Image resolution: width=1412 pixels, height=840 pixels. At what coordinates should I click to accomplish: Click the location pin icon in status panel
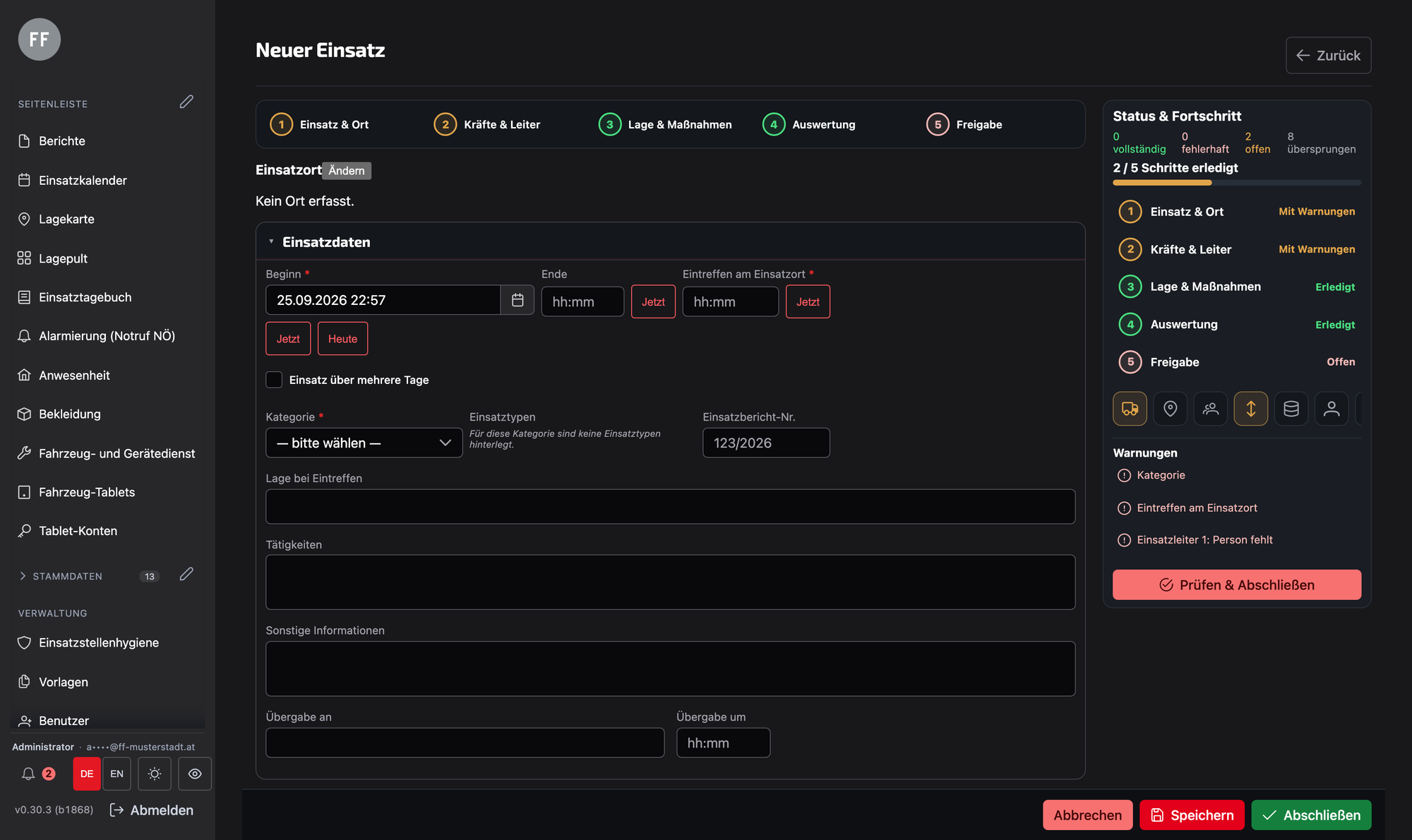1170,409
